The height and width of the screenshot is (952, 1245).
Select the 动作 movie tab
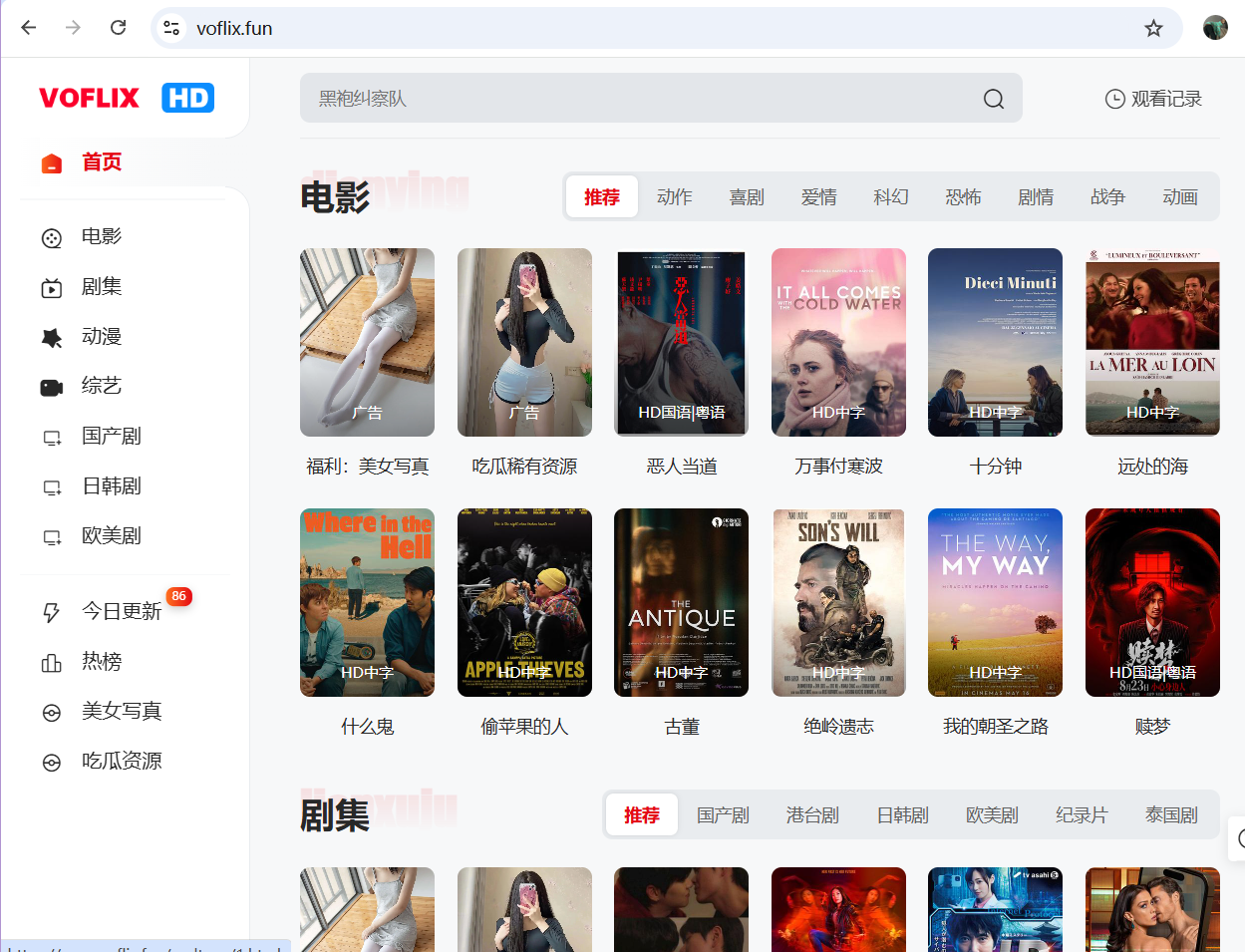675,197
